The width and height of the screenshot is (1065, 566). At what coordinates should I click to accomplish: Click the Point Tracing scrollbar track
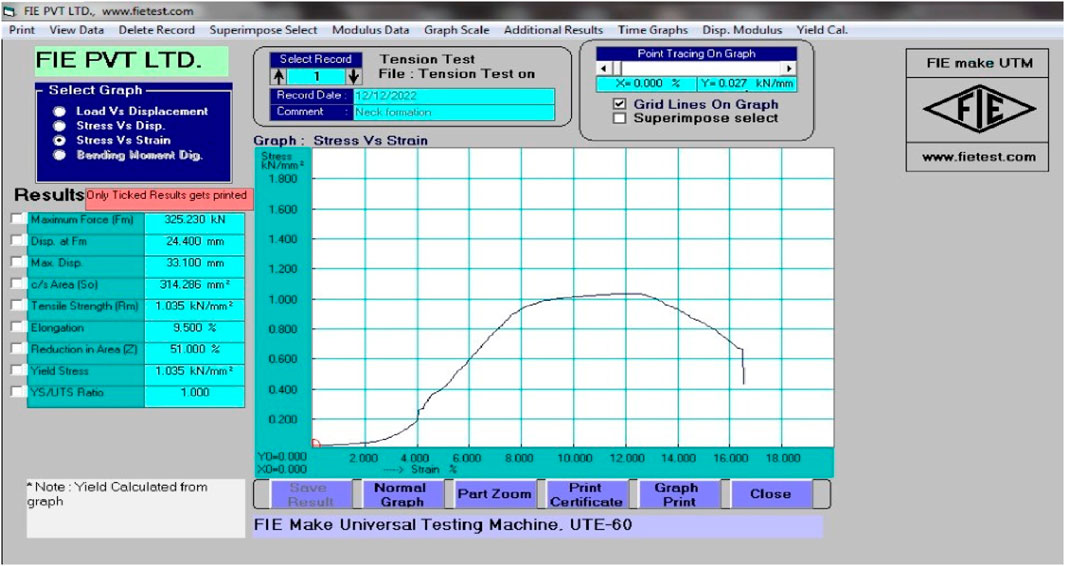pos(702,69)
